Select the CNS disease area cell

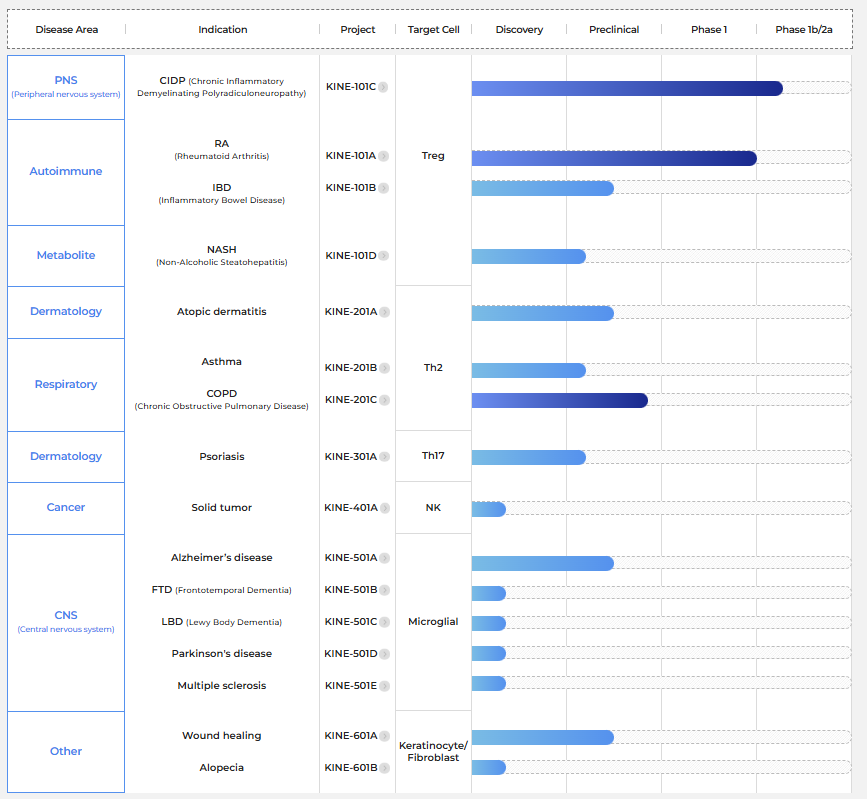(x=66, y=622)
